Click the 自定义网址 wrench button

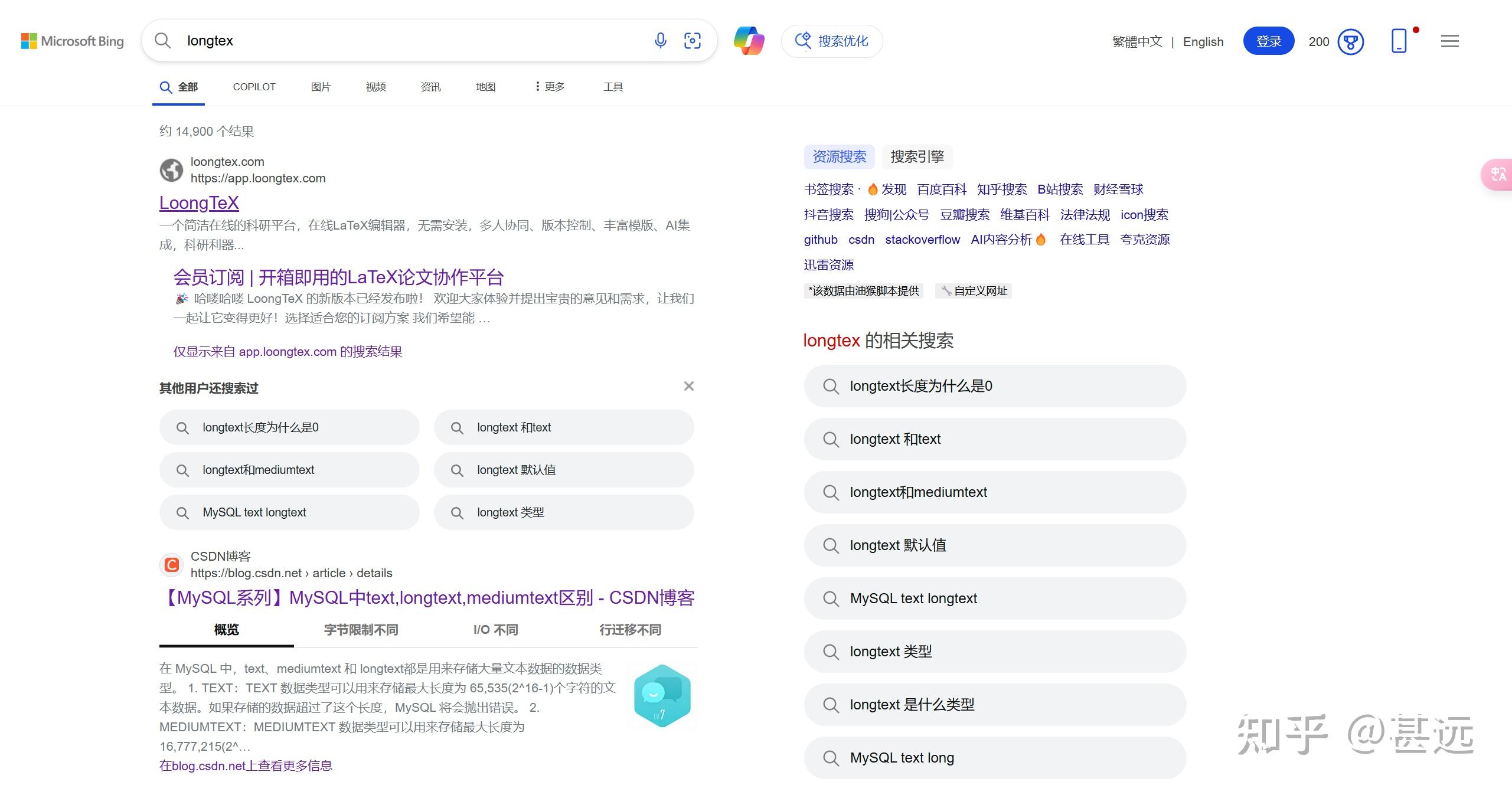click(974, 291)
